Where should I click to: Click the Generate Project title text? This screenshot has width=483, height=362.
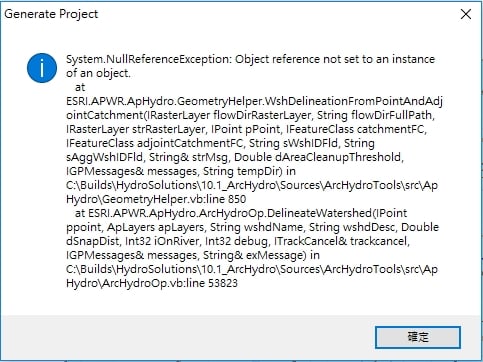click(51, 14)
